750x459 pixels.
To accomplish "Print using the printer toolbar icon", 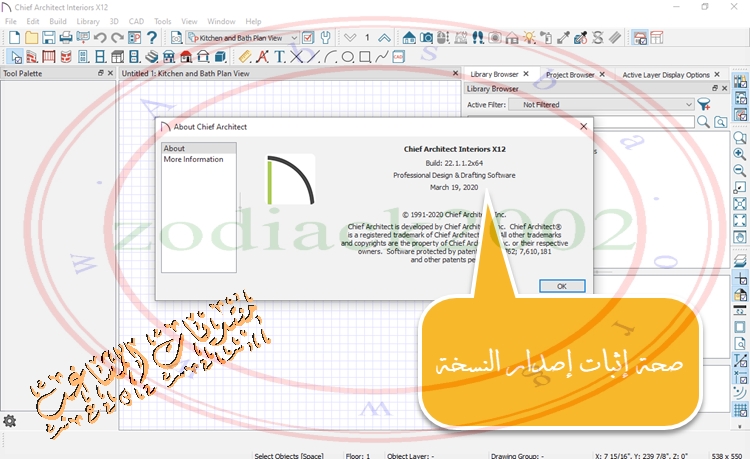I will 66,37.
